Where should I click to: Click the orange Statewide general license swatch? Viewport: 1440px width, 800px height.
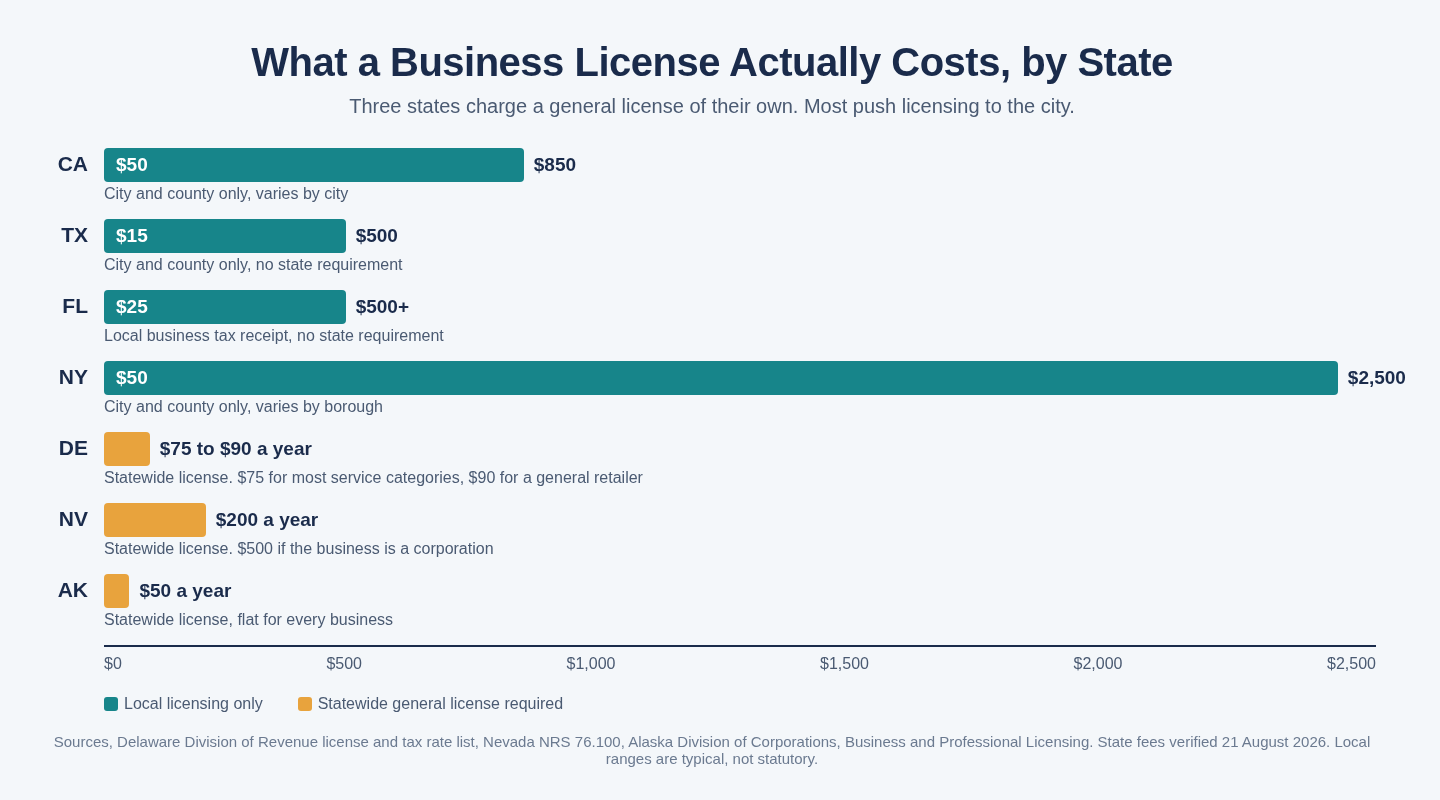click(x=305, y=704)
